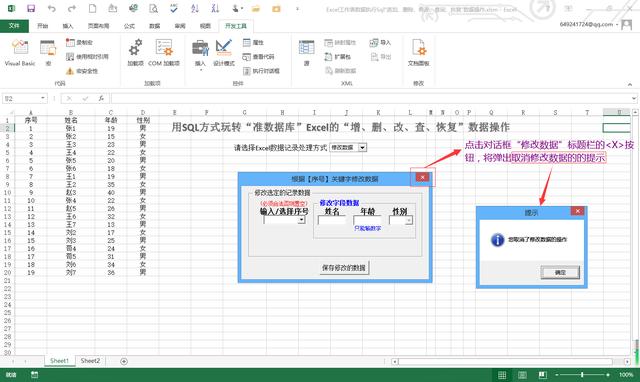Switch to the Sheet2 worksheet tab

(90, 361)
